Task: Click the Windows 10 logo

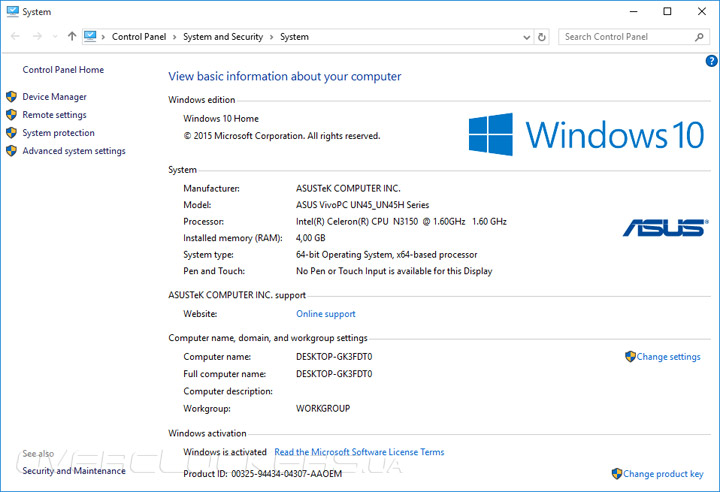Action: click(x=586, y=135)
